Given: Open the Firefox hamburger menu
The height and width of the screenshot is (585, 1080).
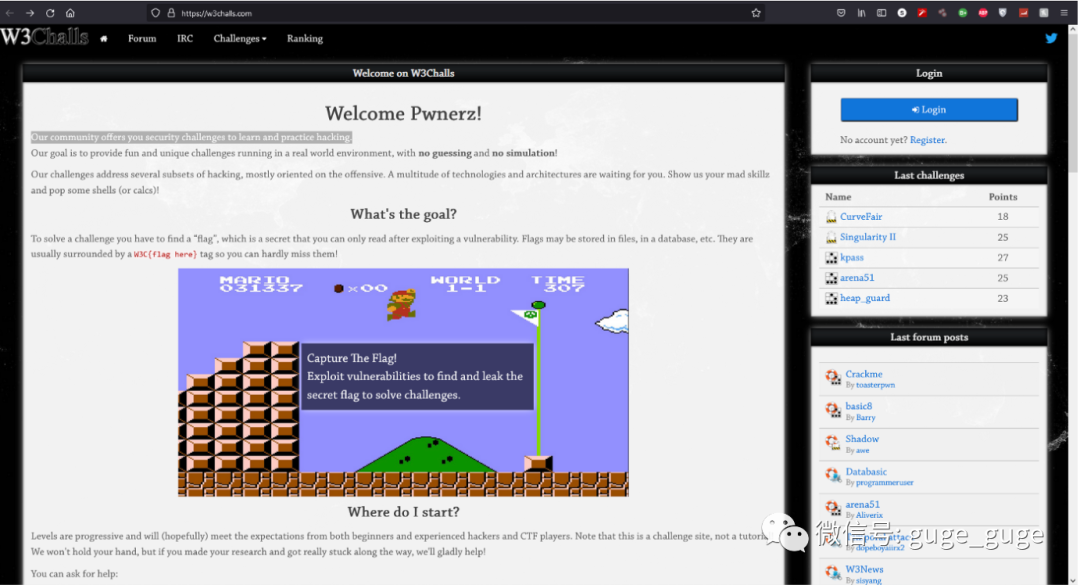Looking at the screenshot, I should 1064,13.
